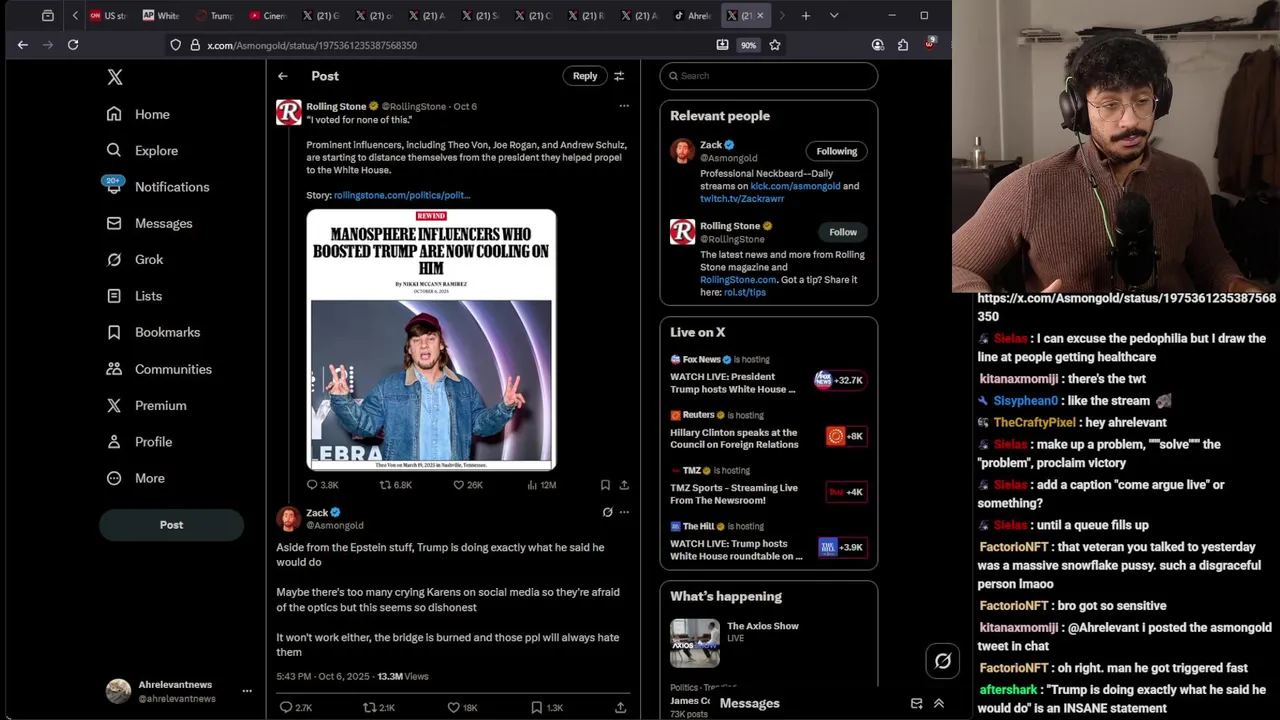
Task: Open new message icon in Messages drawer
Action: tap(916, 703)
